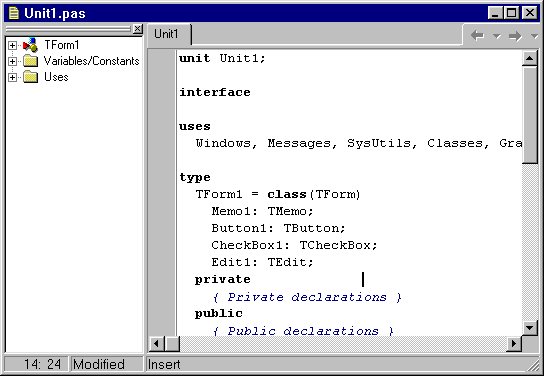Click the horizontal scrollbar left arrow

[x=157, y=344]
